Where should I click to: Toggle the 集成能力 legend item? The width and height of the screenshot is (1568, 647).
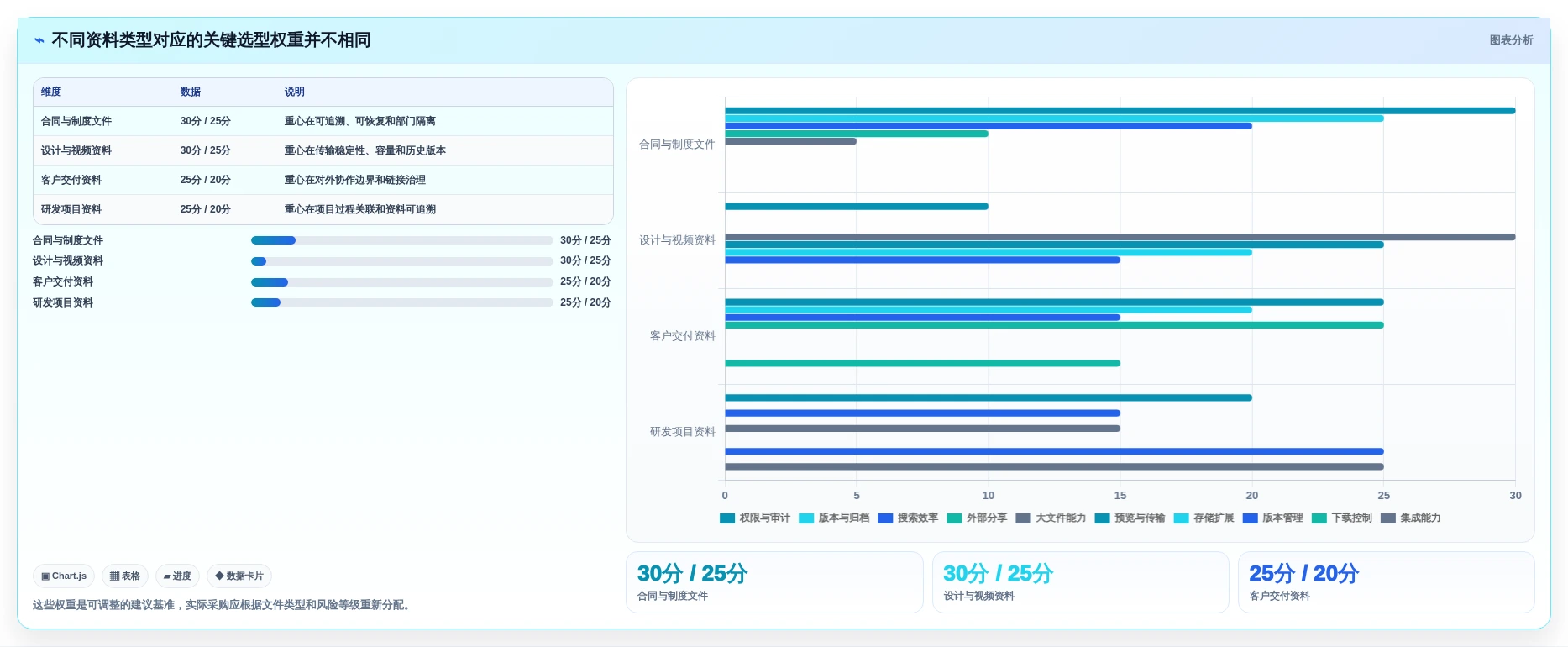tap(1410, 518)
